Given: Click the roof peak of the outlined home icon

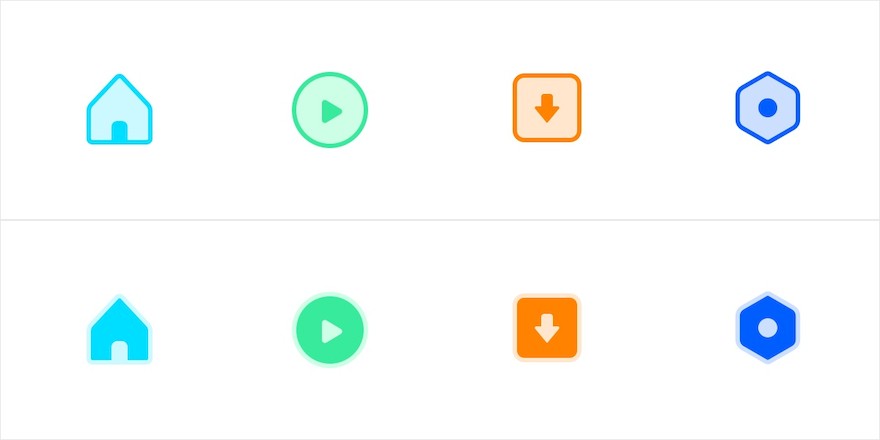Looking at the screenshot, I should [120, 77].
